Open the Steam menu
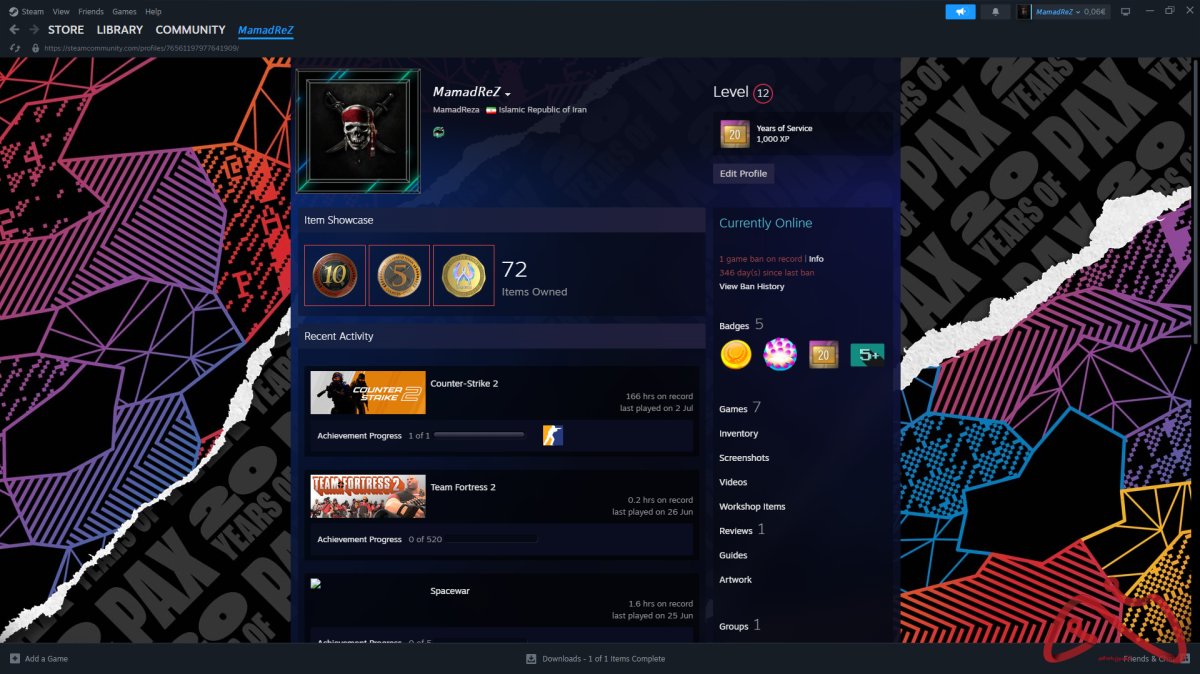The height and width of the screenshot is (674, 1200). (x=33, y=12)
